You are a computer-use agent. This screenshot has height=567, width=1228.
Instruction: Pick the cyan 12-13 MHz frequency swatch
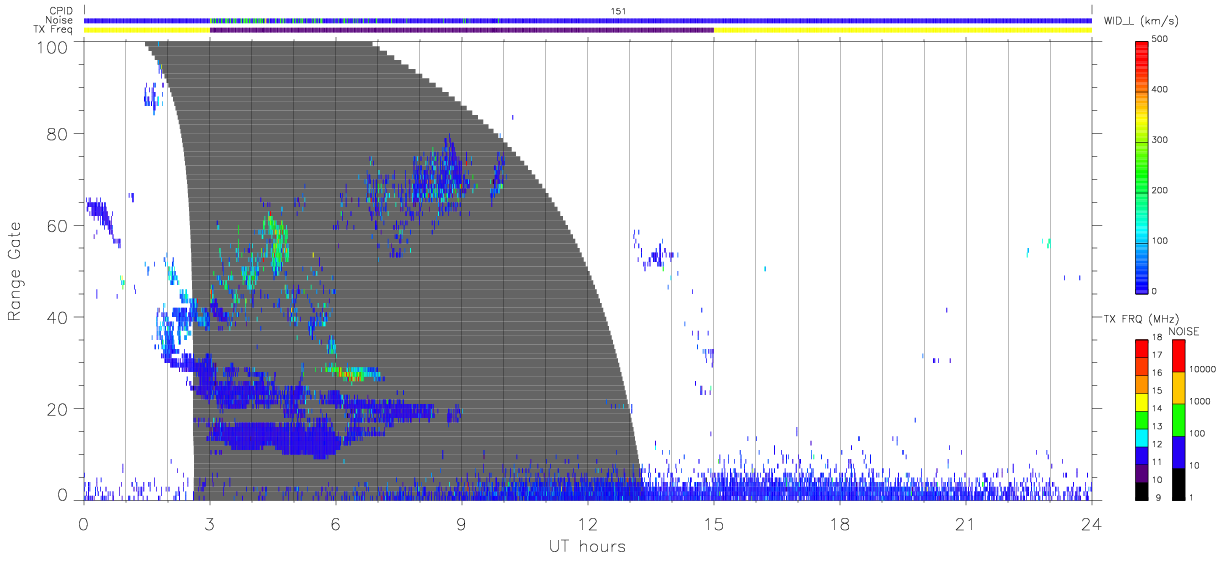click(1142, 437)
